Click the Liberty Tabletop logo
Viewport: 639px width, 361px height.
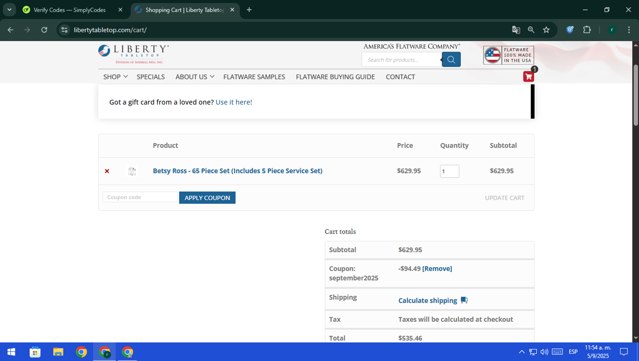133,54
